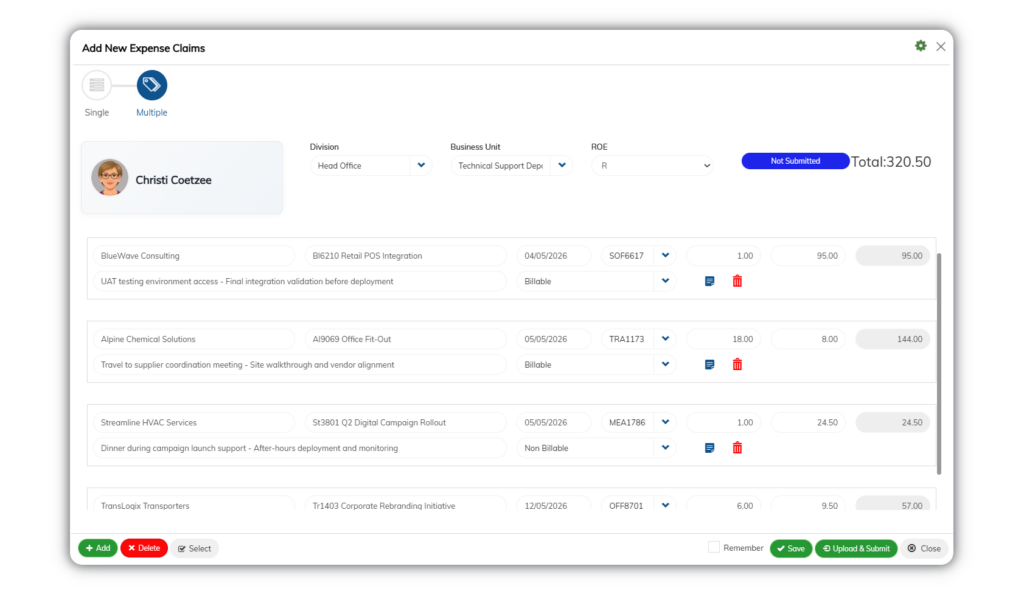
Task: Select the Multiple claims tag icon
Action: pyautogui.click(x=152, y=85)
